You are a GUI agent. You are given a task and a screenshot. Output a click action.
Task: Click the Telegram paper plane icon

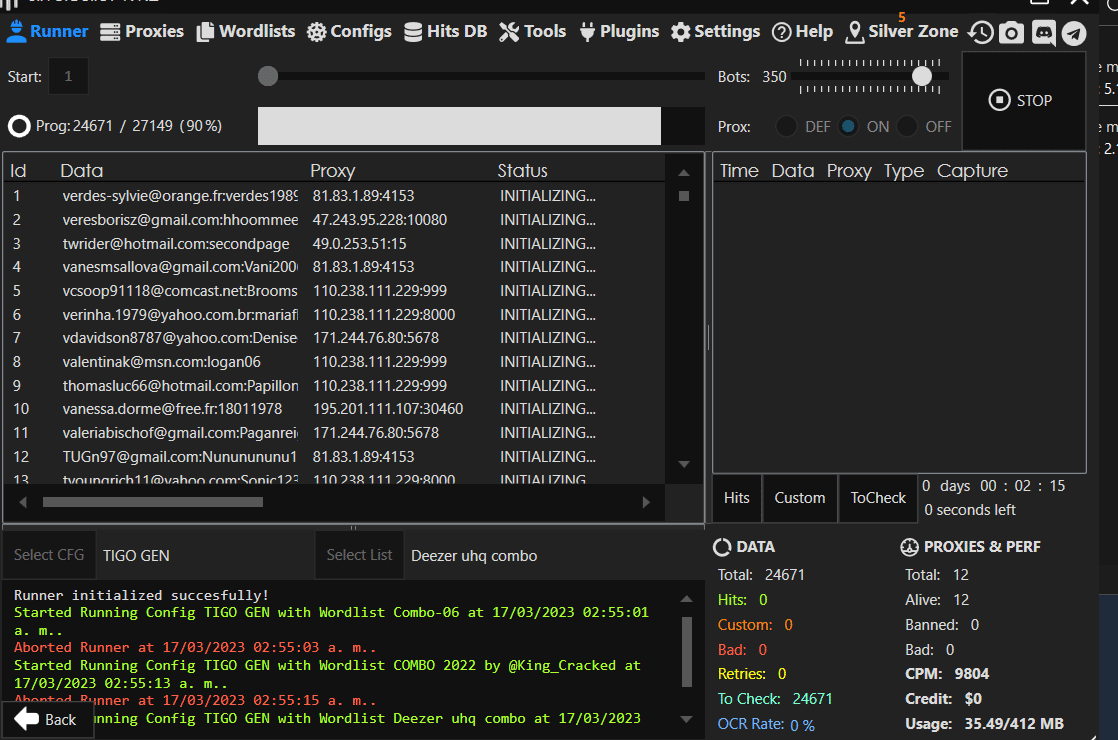(x=1074, y=33)
